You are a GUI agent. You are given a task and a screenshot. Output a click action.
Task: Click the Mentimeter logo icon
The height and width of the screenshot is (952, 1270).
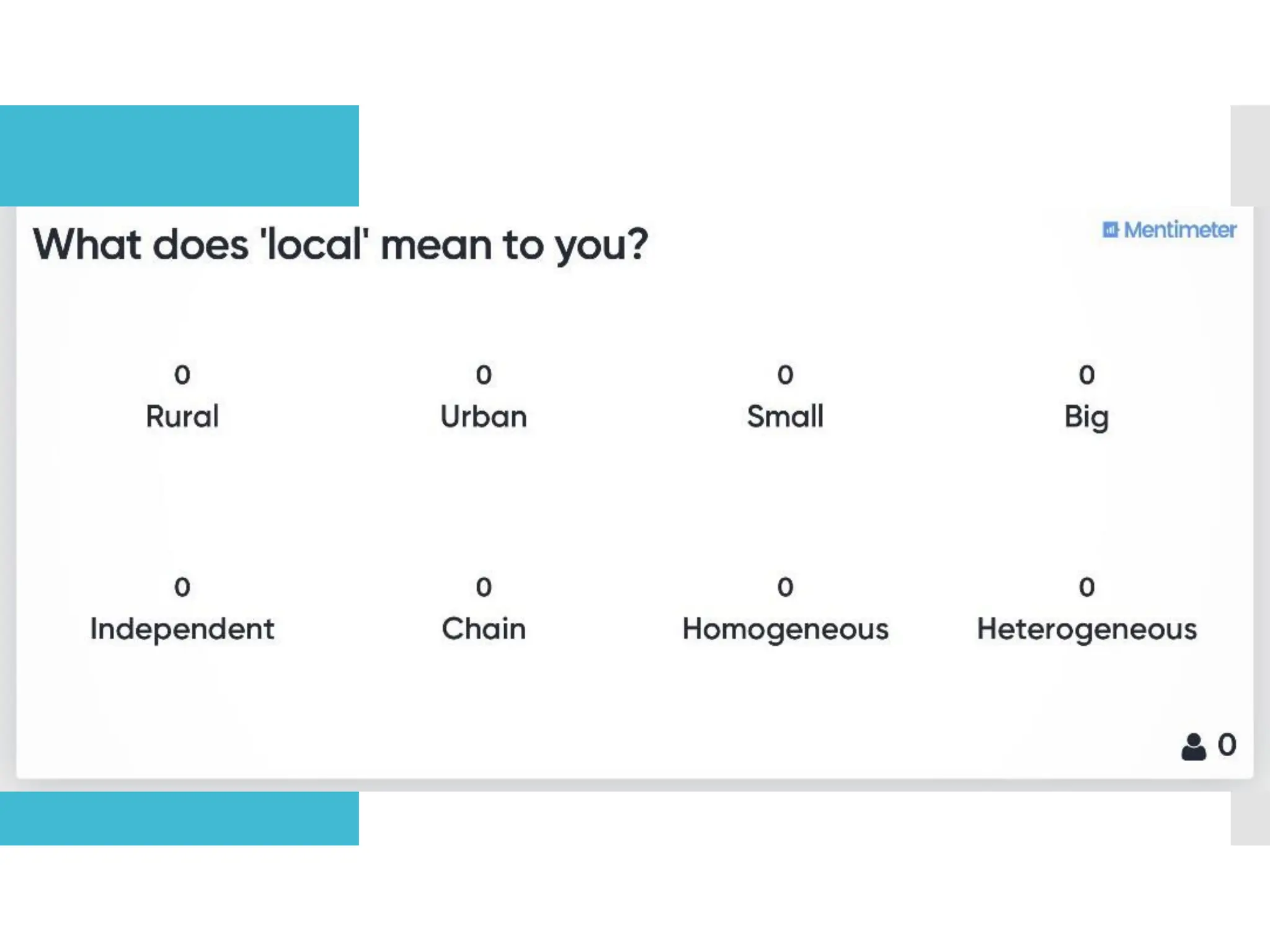(x=1110, y=230)
